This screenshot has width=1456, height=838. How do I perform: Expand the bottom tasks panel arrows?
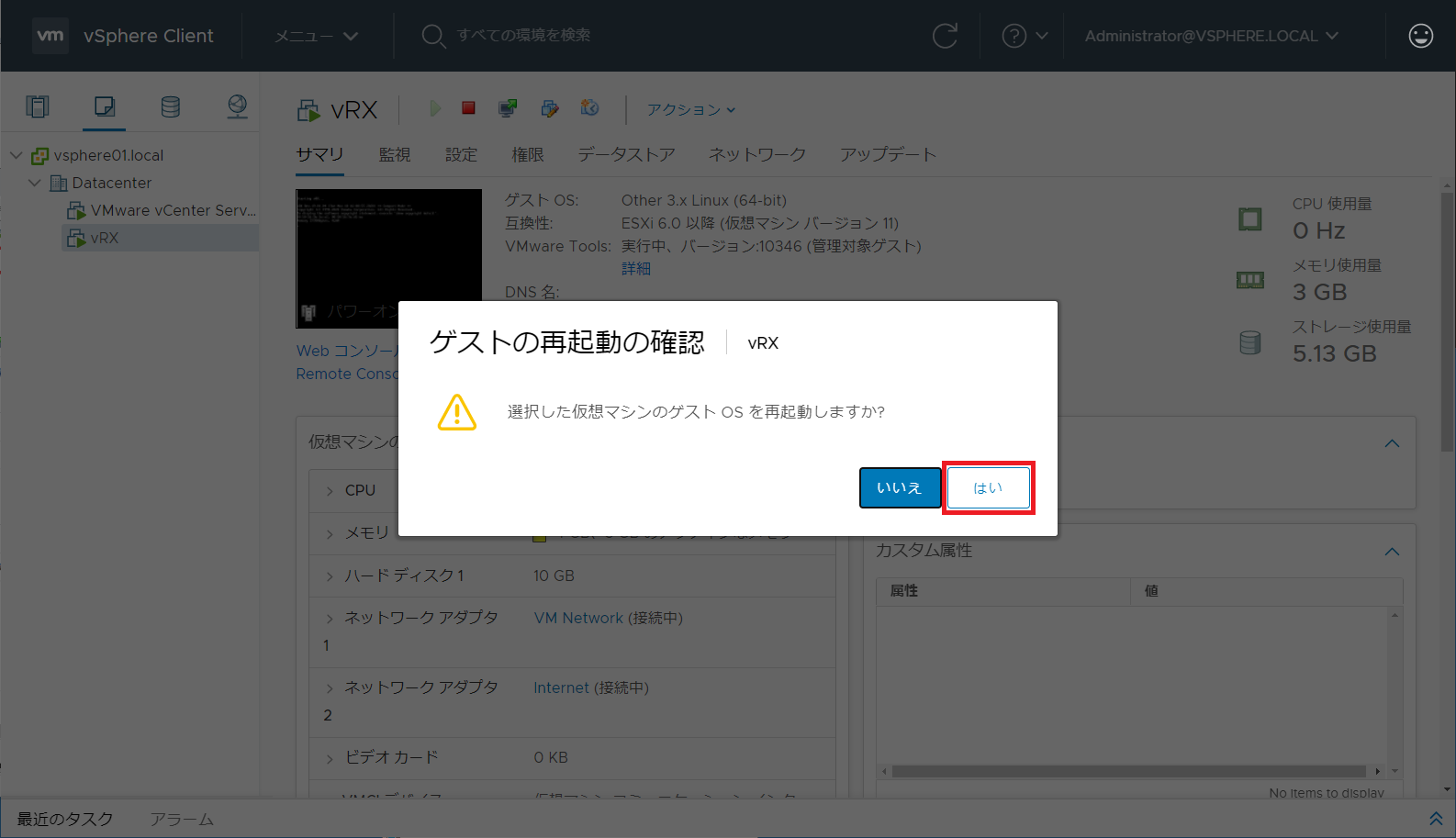(x=1436, y=818)
